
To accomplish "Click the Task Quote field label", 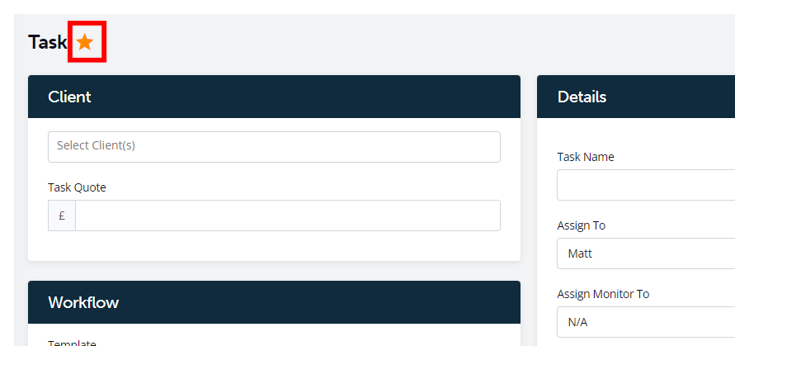I will (77, 188).
